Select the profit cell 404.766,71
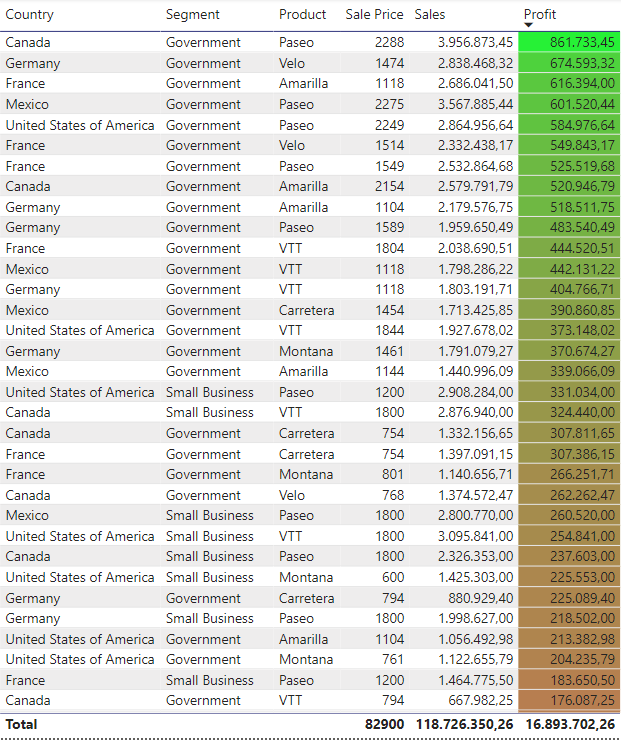621x742 pixels. 569,289
